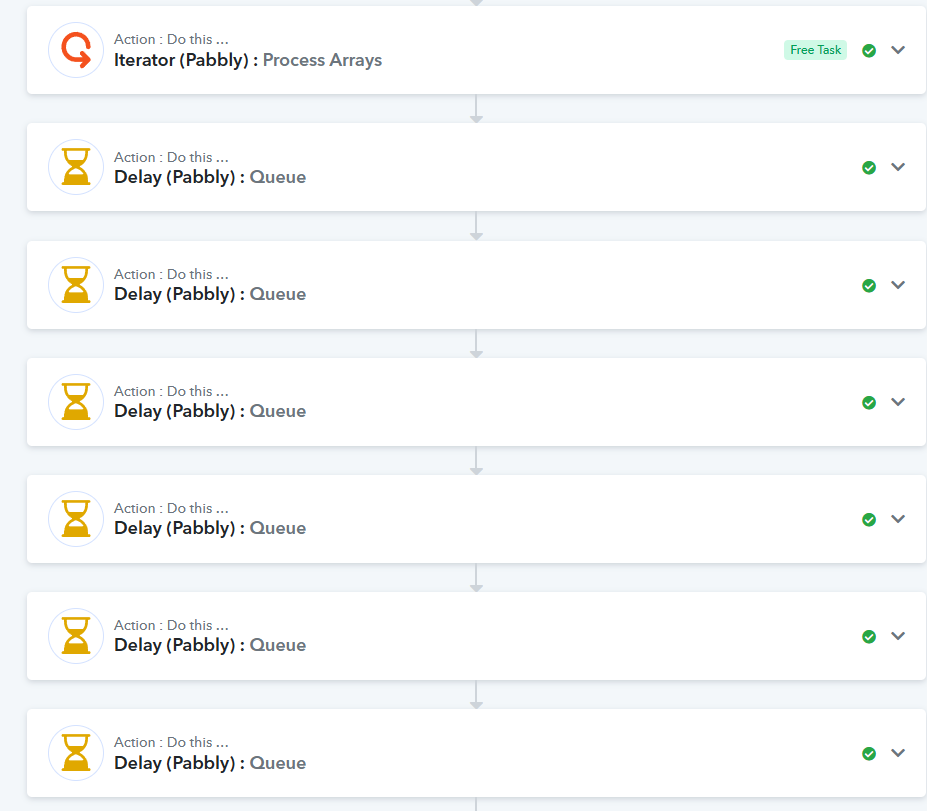Select the sixth 'Delay (Pabbly) : Queue' title
The image size is (927, 811).
point(210,763)
